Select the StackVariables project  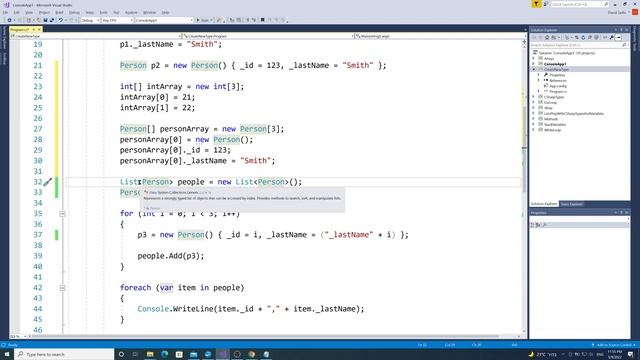554,124
